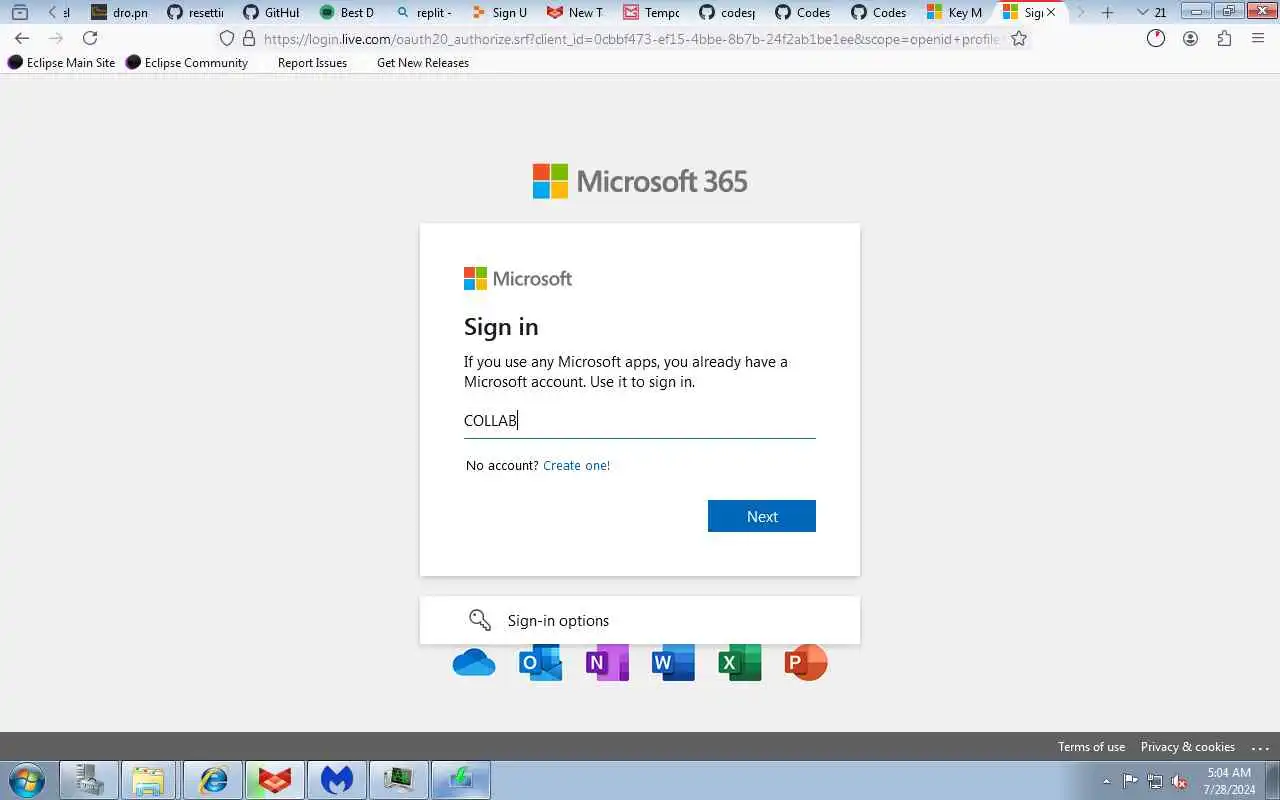Click the Excel app icon
The image size is (1280, 800).
[740, 663]
